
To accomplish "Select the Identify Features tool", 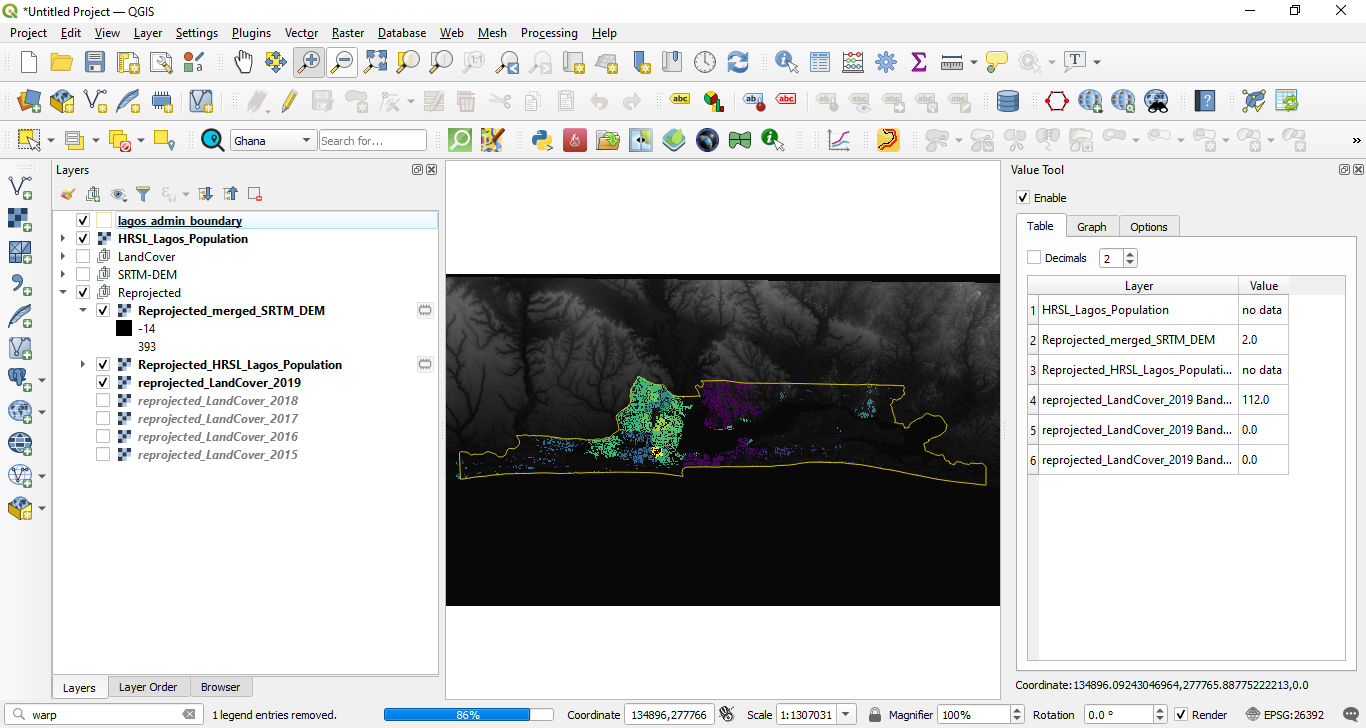I will pos(787,62).
